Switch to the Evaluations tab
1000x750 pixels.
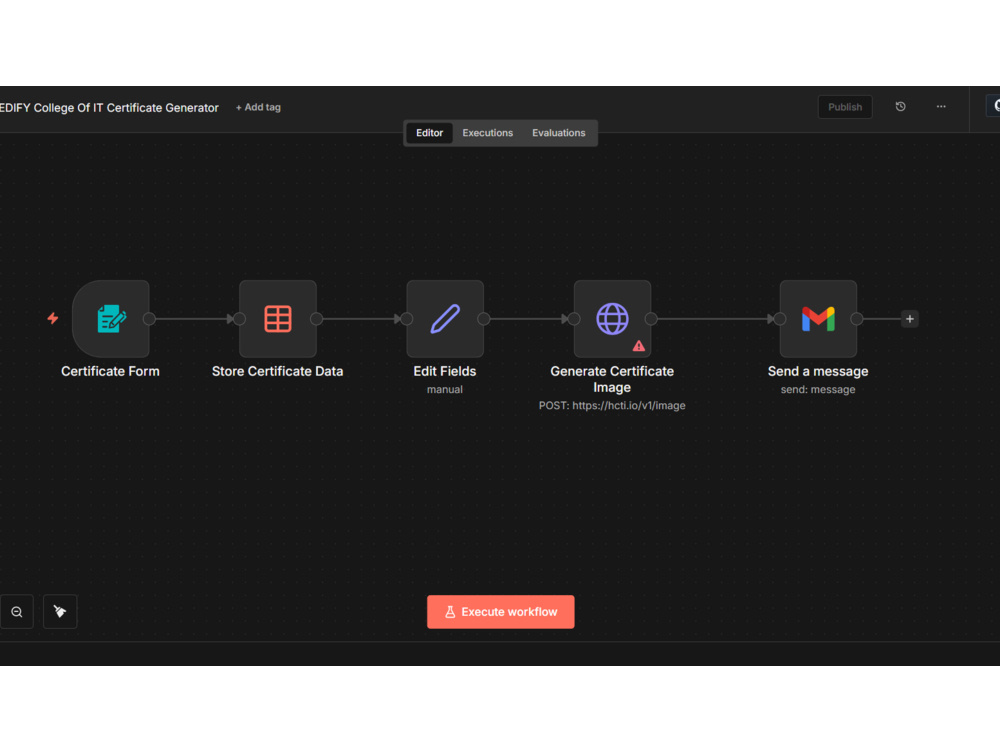(x=559, y=133)
